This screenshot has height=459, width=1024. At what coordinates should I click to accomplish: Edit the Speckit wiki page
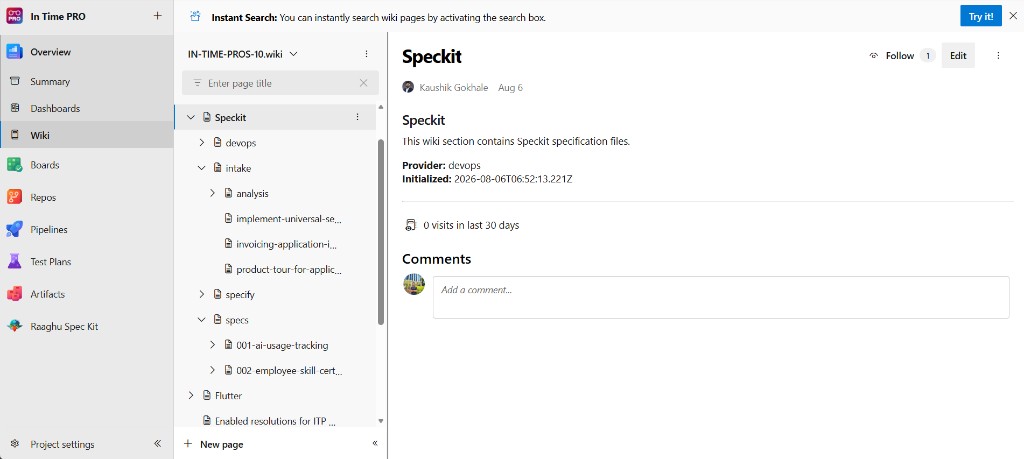click(x=958, y=55)
